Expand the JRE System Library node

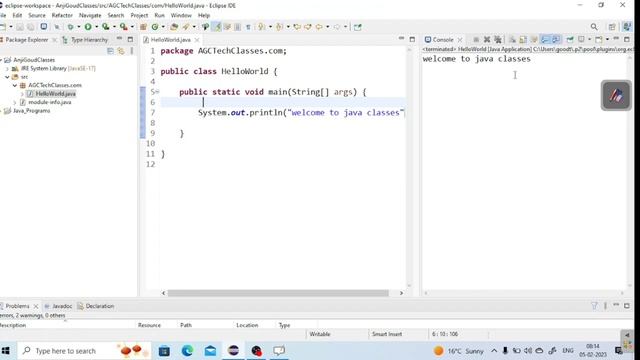[7, 69]
